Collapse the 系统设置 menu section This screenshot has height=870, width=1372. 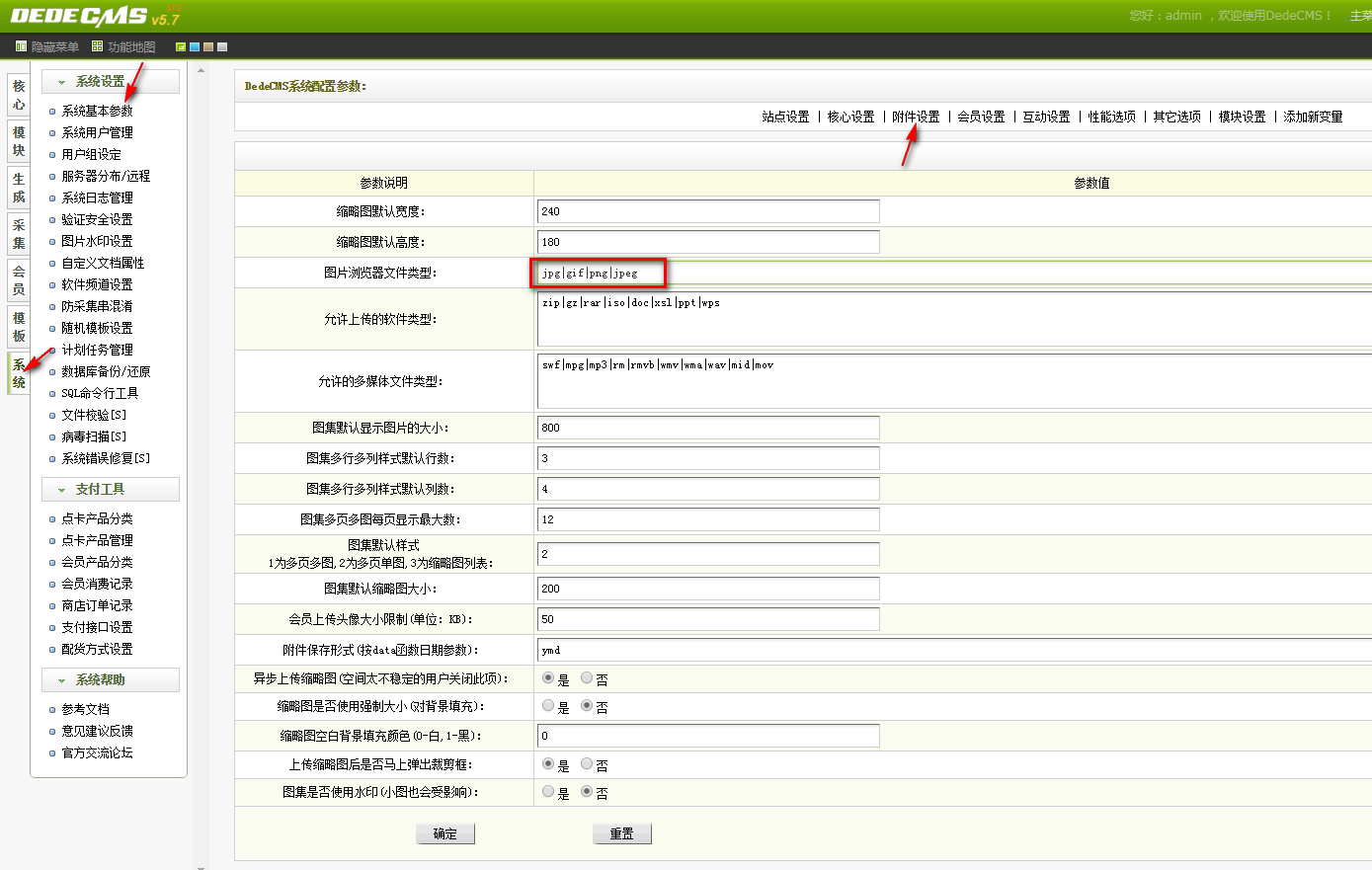(111, 81)
